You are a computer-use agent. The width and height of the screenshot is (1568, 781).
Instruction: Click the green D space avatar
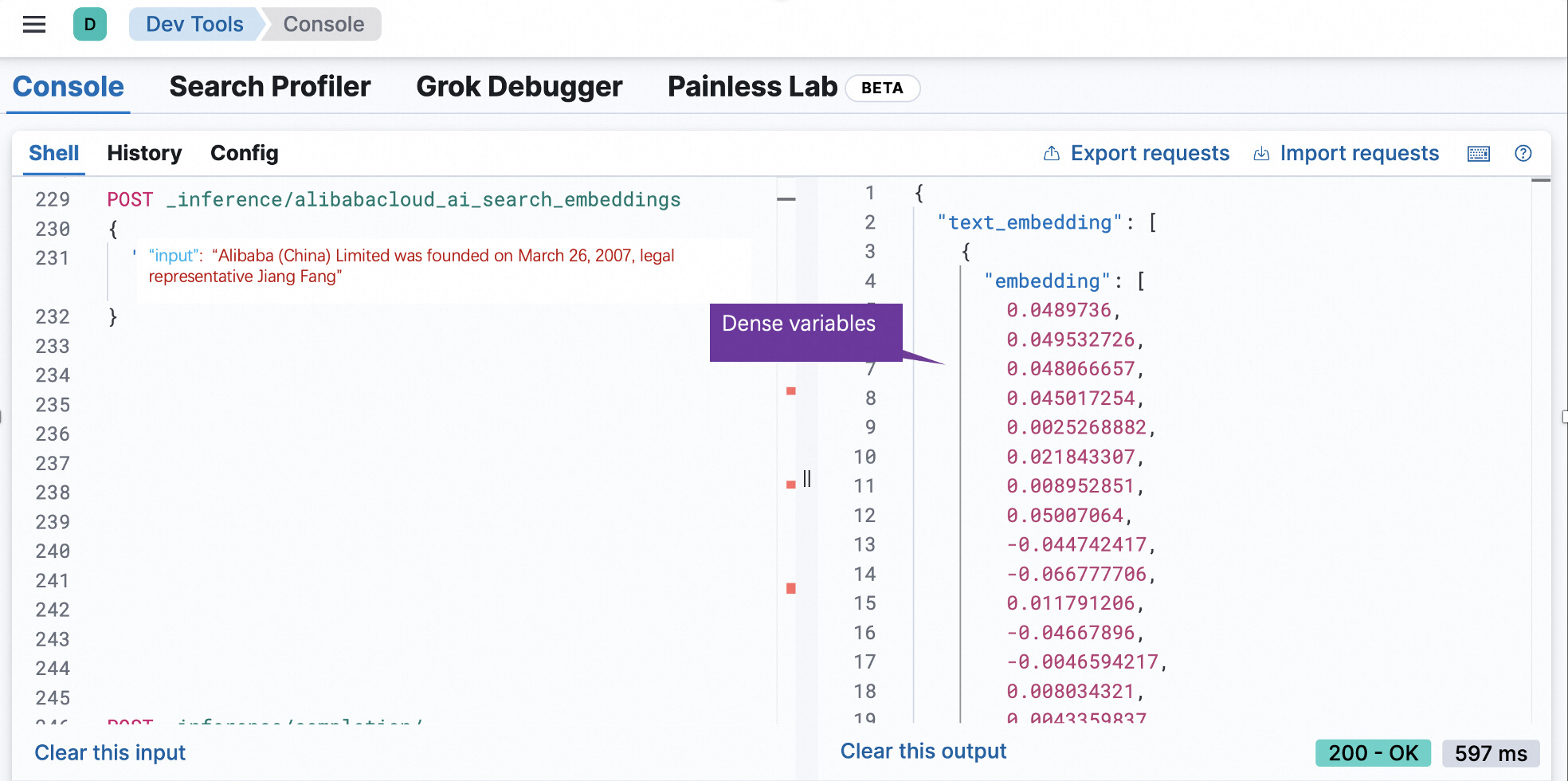coord(90,25)
